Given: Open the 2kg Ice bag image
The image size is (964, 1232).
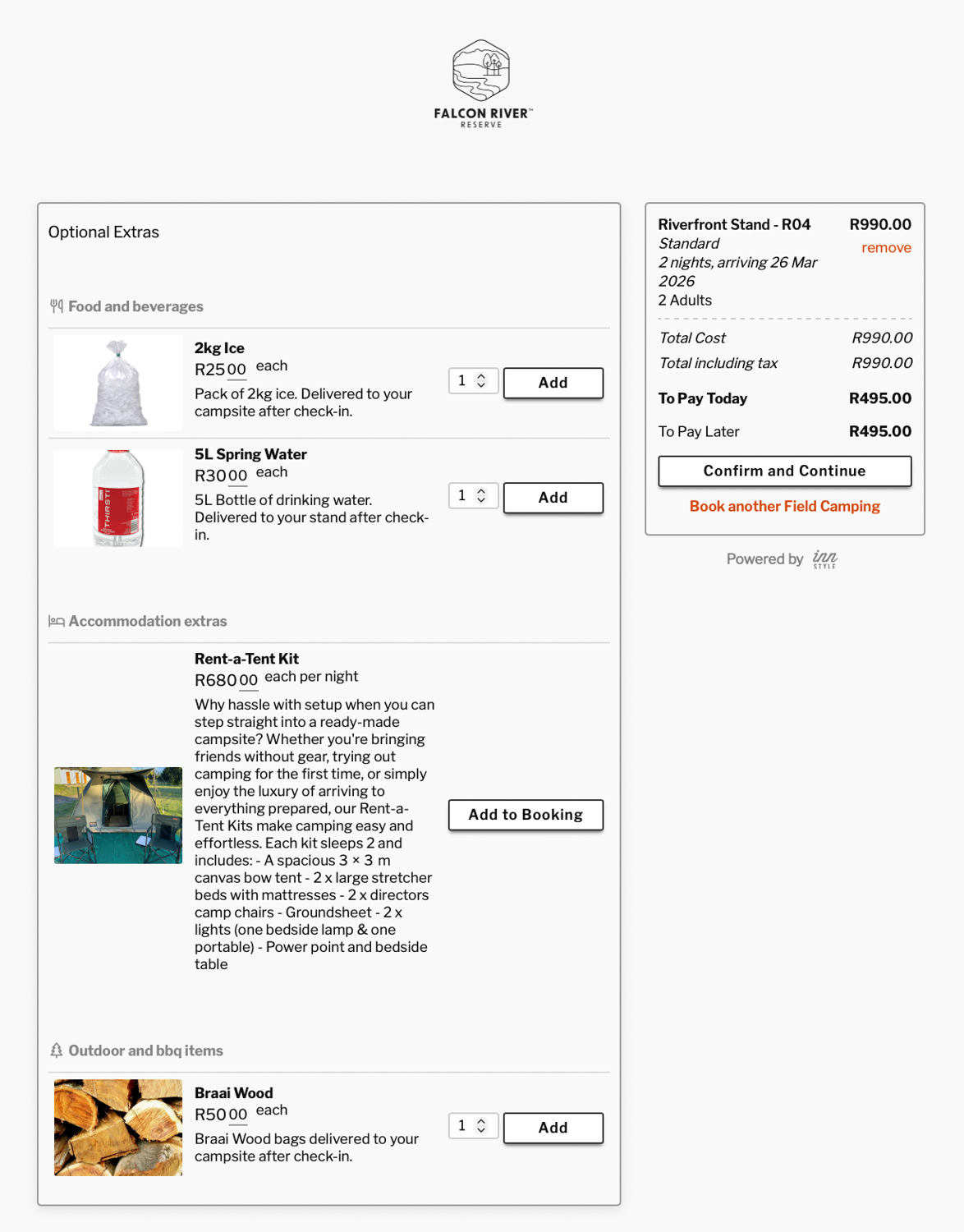Looking at the screenshot, I should pyautogui.click(x=118, y=383).
